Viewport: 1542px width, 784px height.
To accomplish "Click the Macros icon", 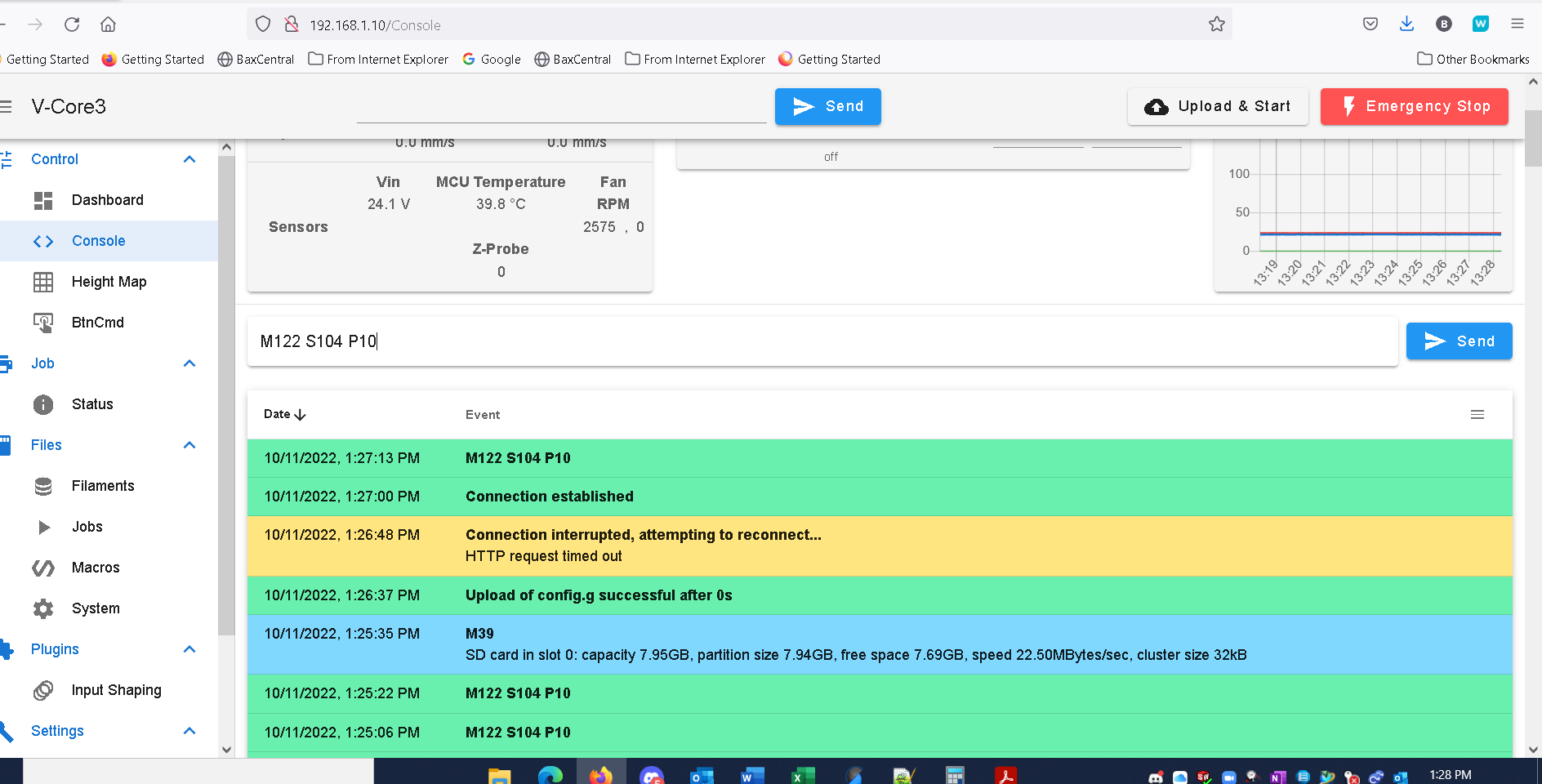I will click(43, 568).
